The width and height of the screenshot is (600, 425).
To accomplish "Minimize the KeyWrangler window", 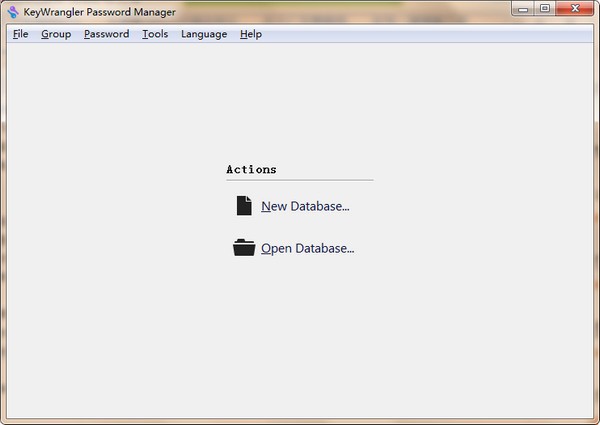I will [523, 8].
